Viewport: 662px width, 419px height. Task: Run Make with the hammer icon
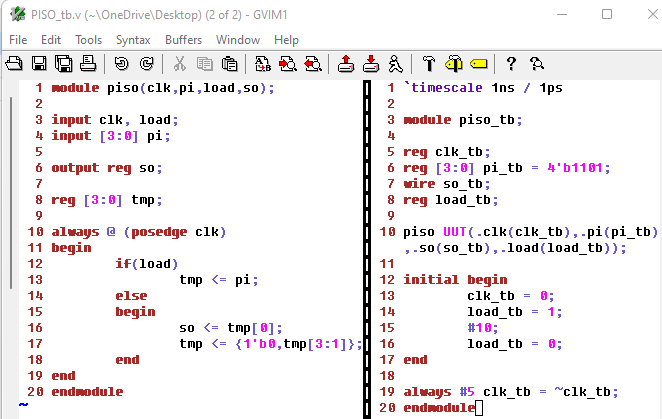(x=429, y=64)
